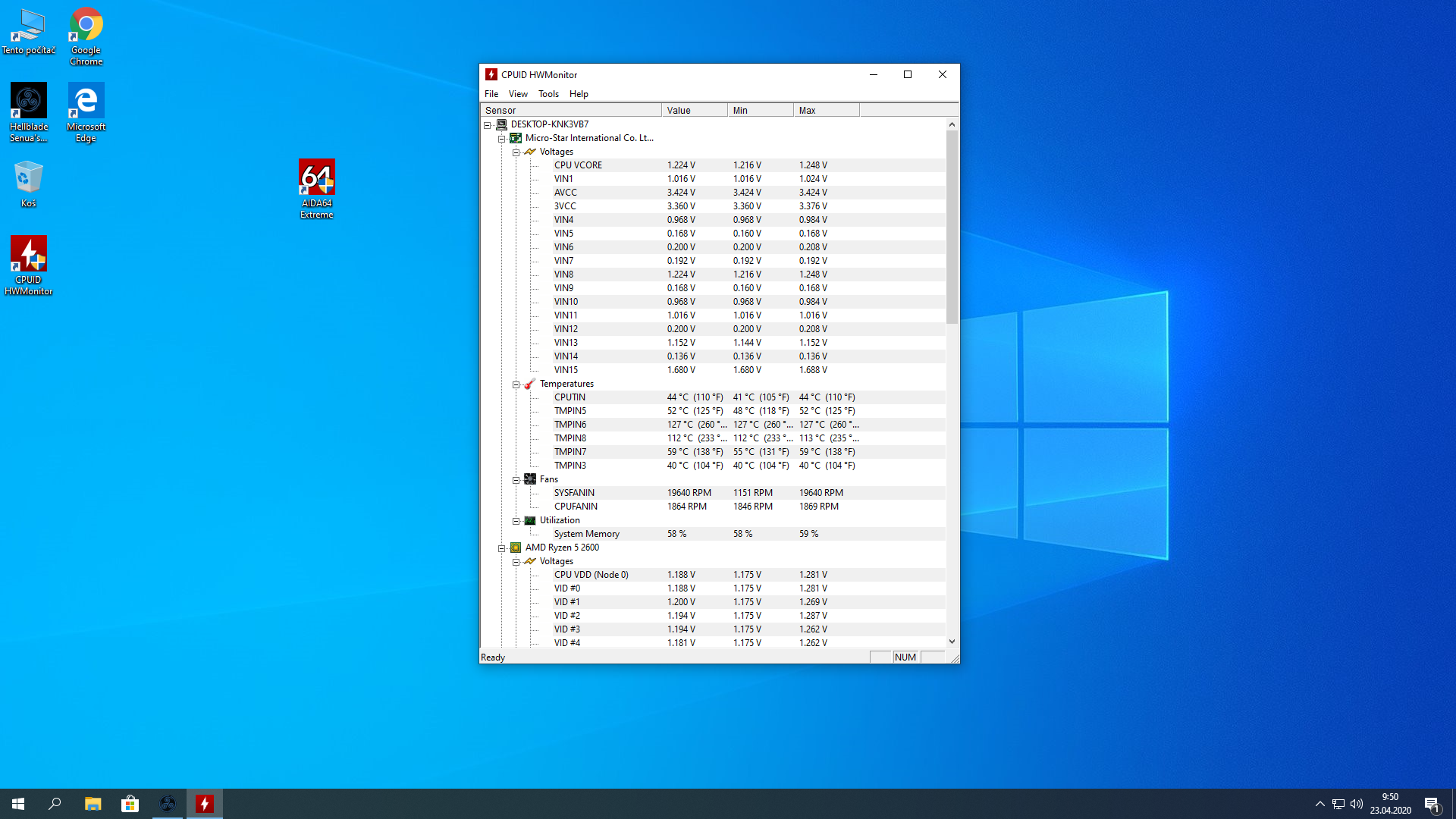Collapse the Utilization section
The width and height of the screenshot is (1456, 819).
[516, 521]
